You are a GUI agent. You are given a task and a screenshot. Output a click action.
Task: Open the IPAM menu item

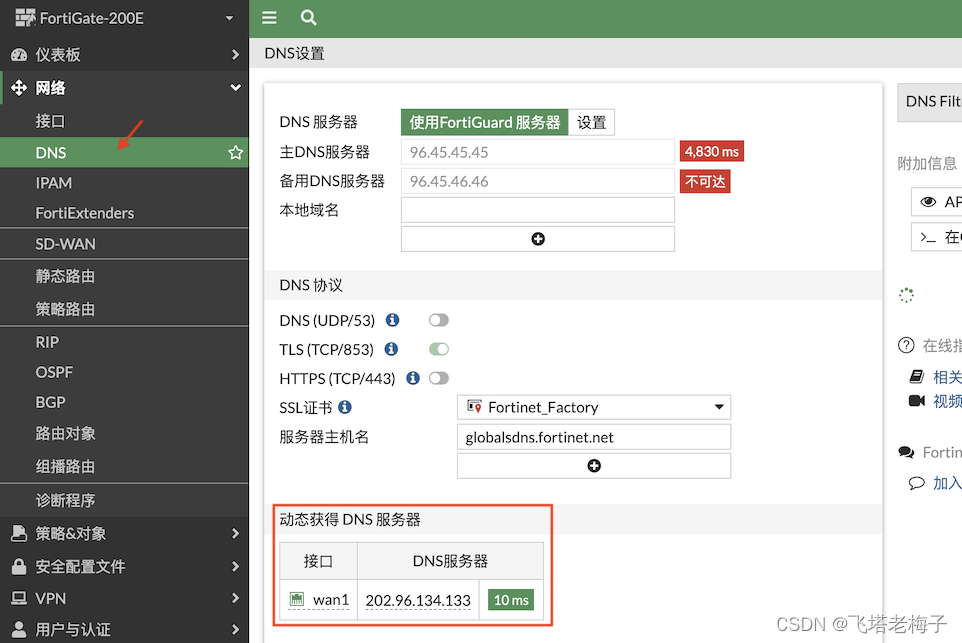pyautogui.click(x=124, y=183)
